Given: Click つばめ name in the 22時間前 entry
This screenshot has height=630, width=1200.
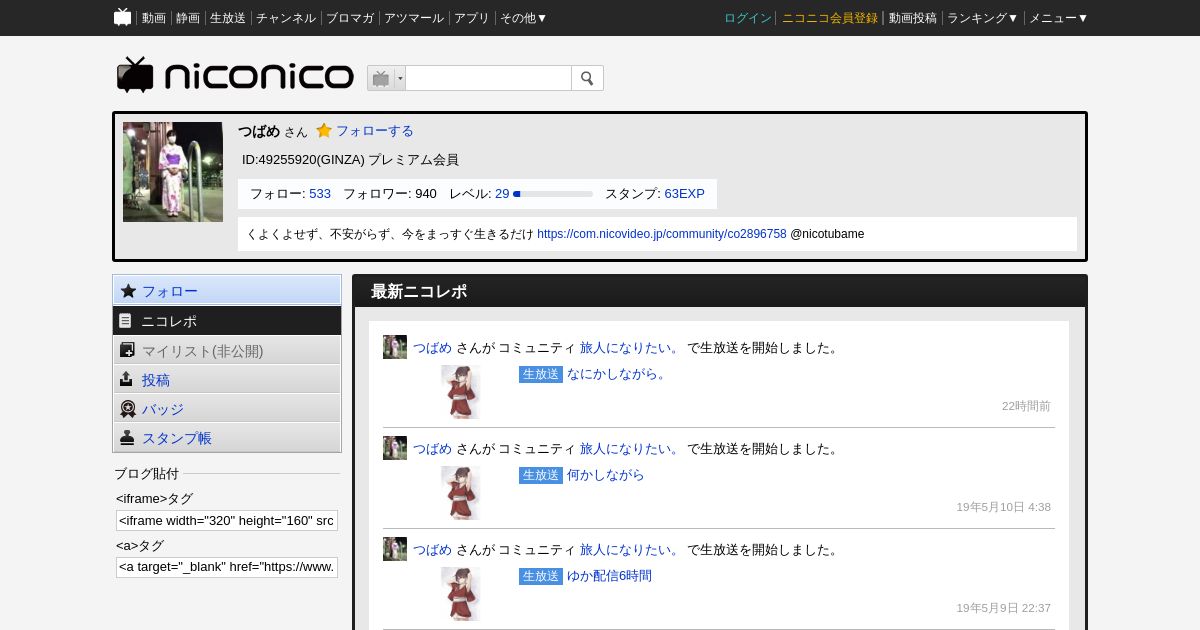Looking at the screenshot, I should (x=432, y=348).
